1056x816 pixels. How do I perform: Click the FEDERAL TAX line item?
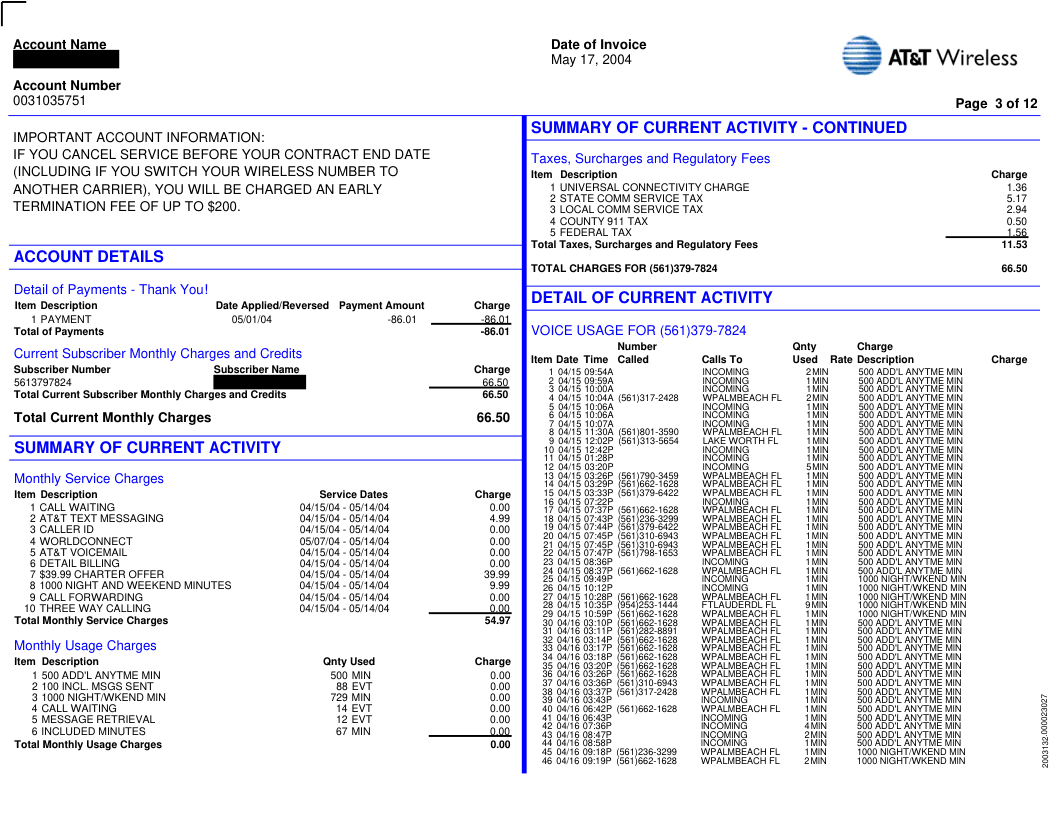tap(595, 233)
